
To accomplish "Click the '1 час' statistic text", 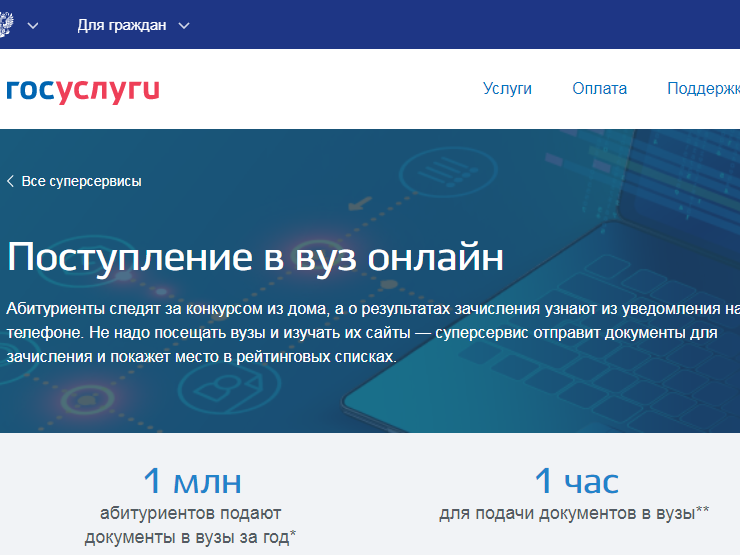I will pyautogui.click(x=576, y=481).
